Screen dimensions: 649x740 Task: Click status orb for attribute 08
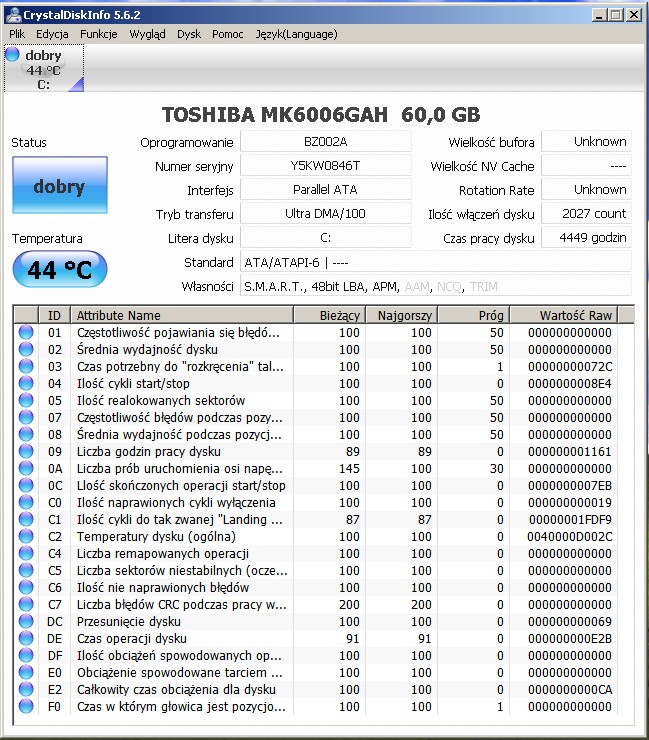click(x=26, y=434)
